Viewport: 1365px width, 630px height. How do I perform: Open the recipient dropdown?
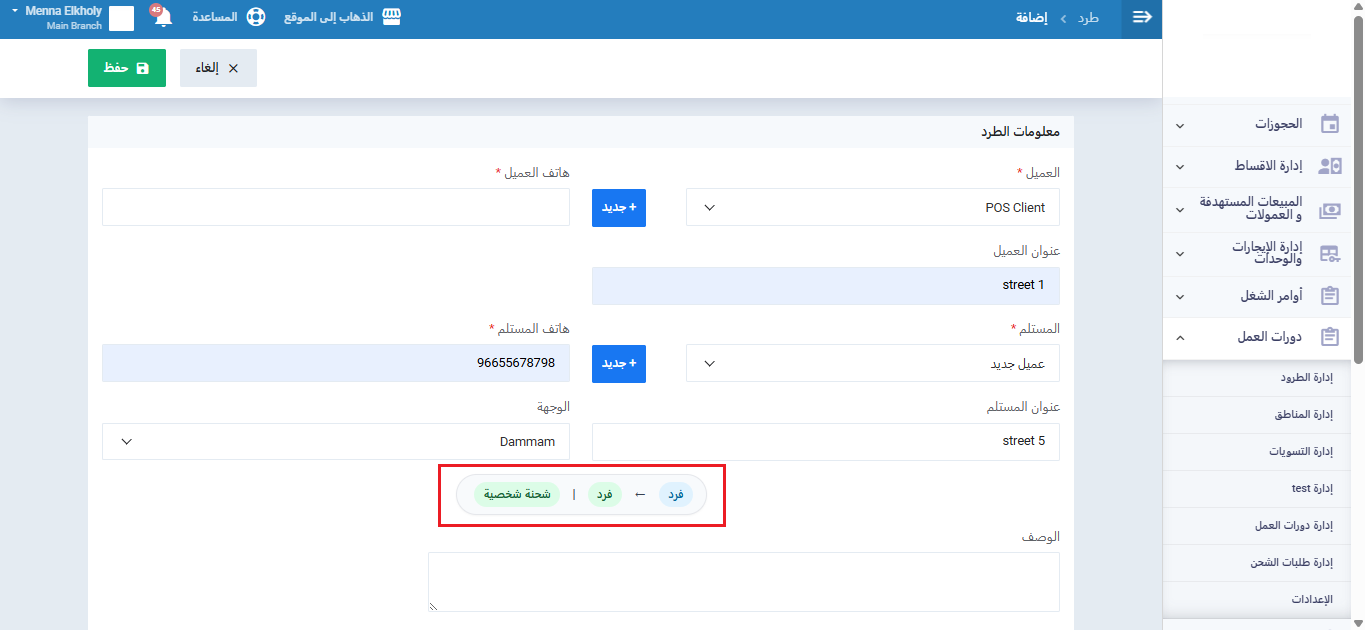coord(872,364)
